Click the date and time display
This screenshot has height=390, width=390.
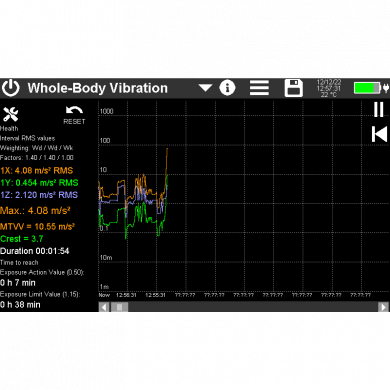[329, 88]
